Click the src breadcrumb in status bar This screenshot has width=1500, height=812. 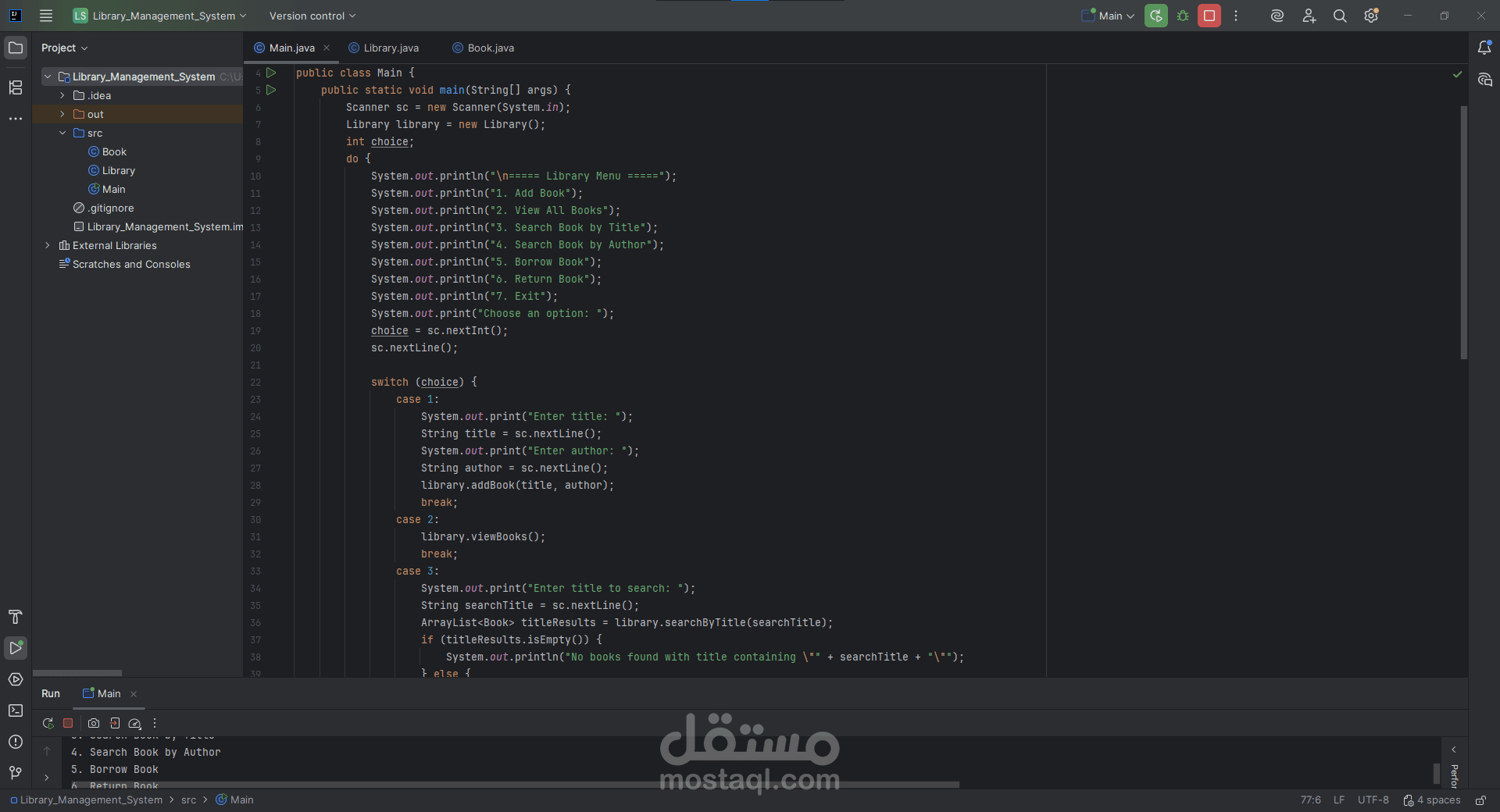click(x=189, y=800)
